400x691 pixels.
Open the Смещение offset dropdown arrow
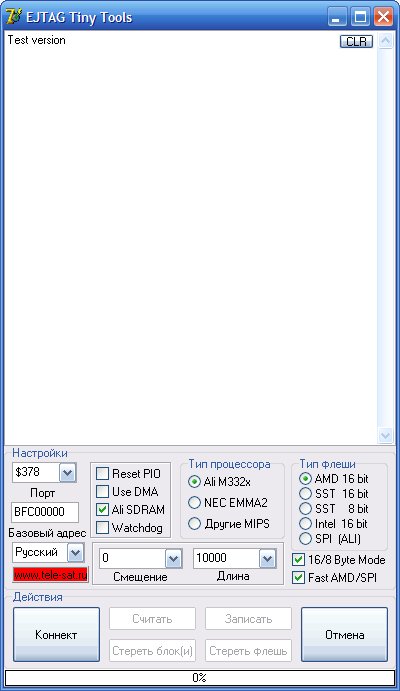pos(174,559)
